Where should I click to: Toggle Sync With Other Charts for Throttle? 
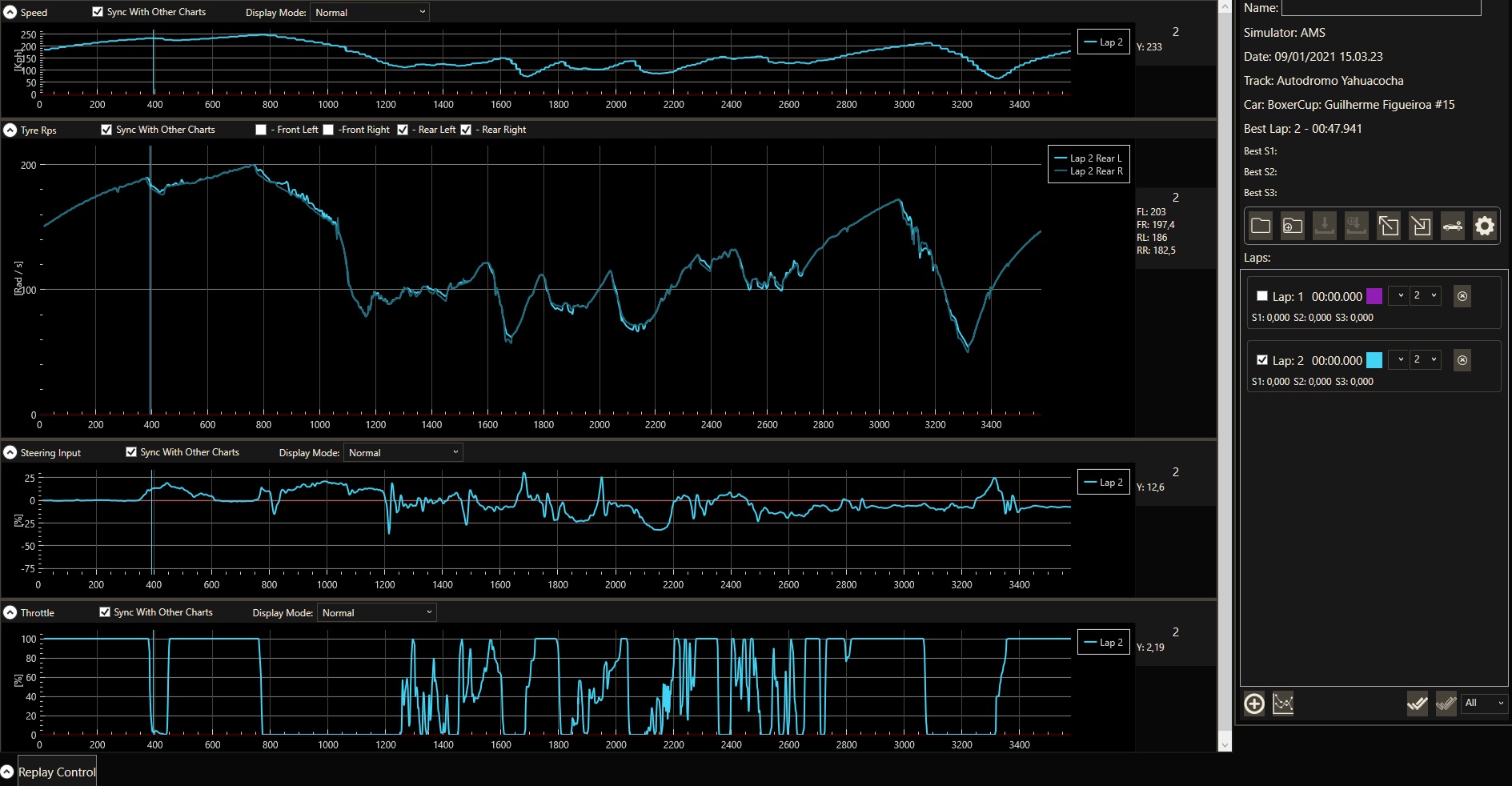click(x=105, y=612)
